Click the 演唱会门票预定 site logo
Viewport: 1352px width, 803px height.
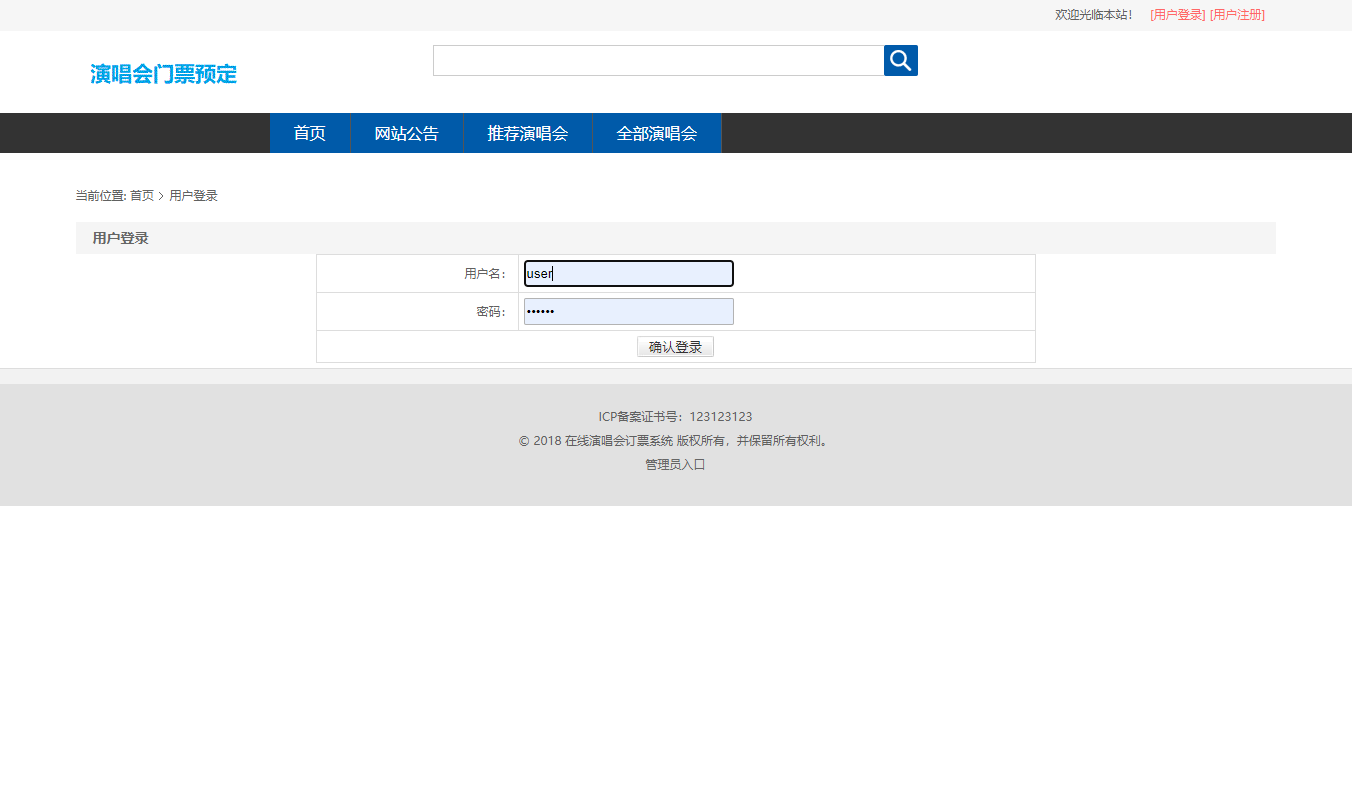click(163, 74)
